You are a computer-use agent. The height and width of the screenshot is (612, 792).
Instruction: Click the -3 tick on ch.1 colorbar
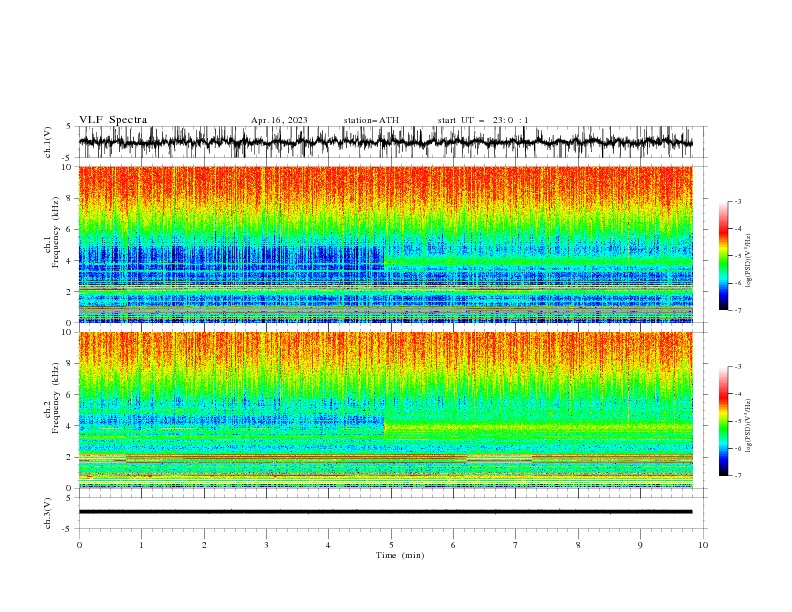pos(738,201)
